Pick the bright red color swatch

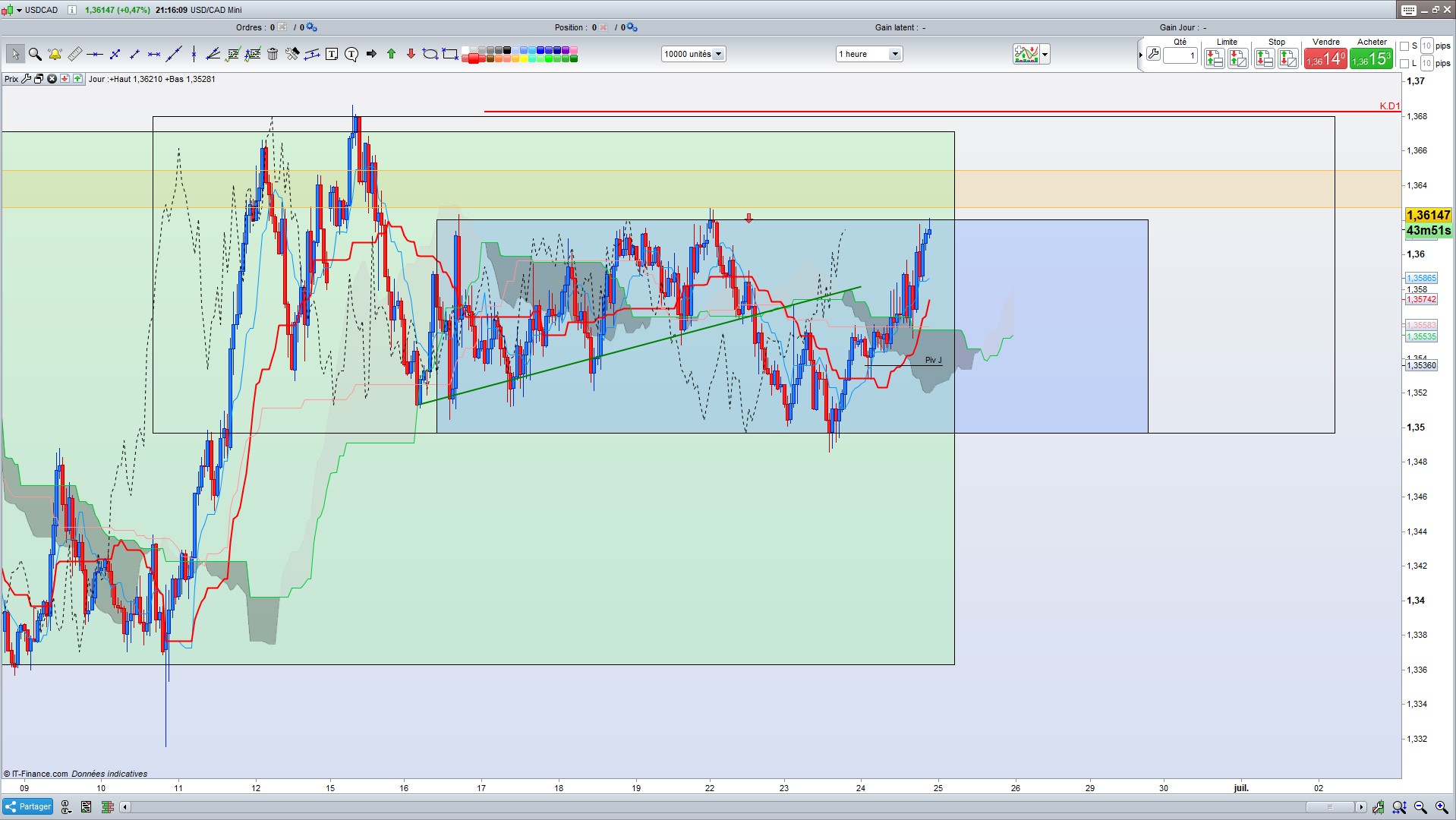pyautogui.click(x=474, y=59)
